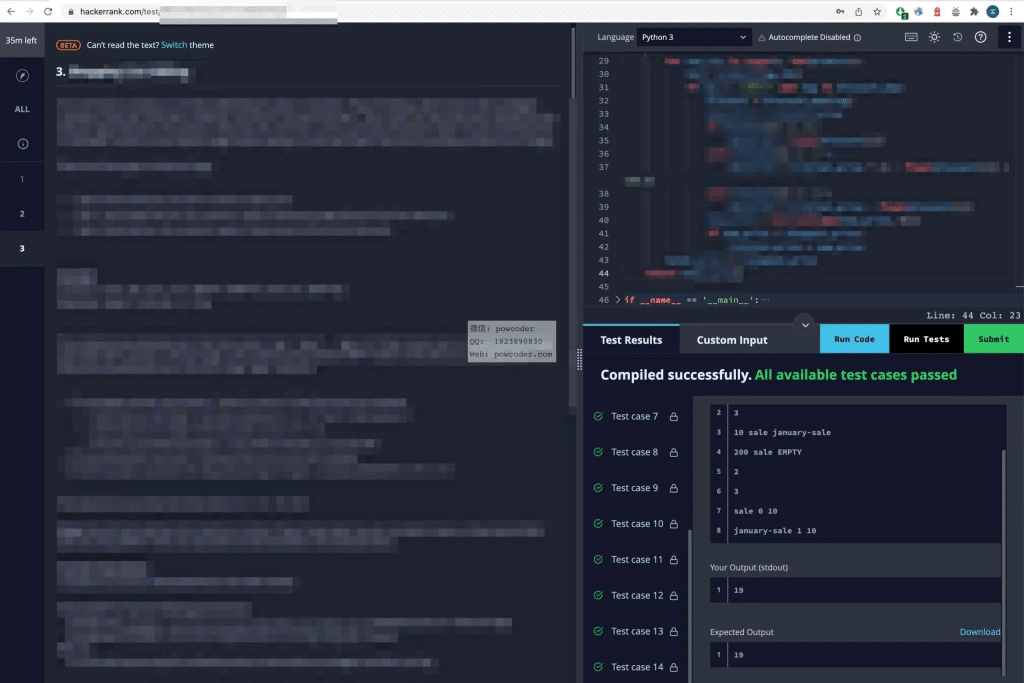Download the Expected Output file
1024x683 pixels.
tap(980, 631)
